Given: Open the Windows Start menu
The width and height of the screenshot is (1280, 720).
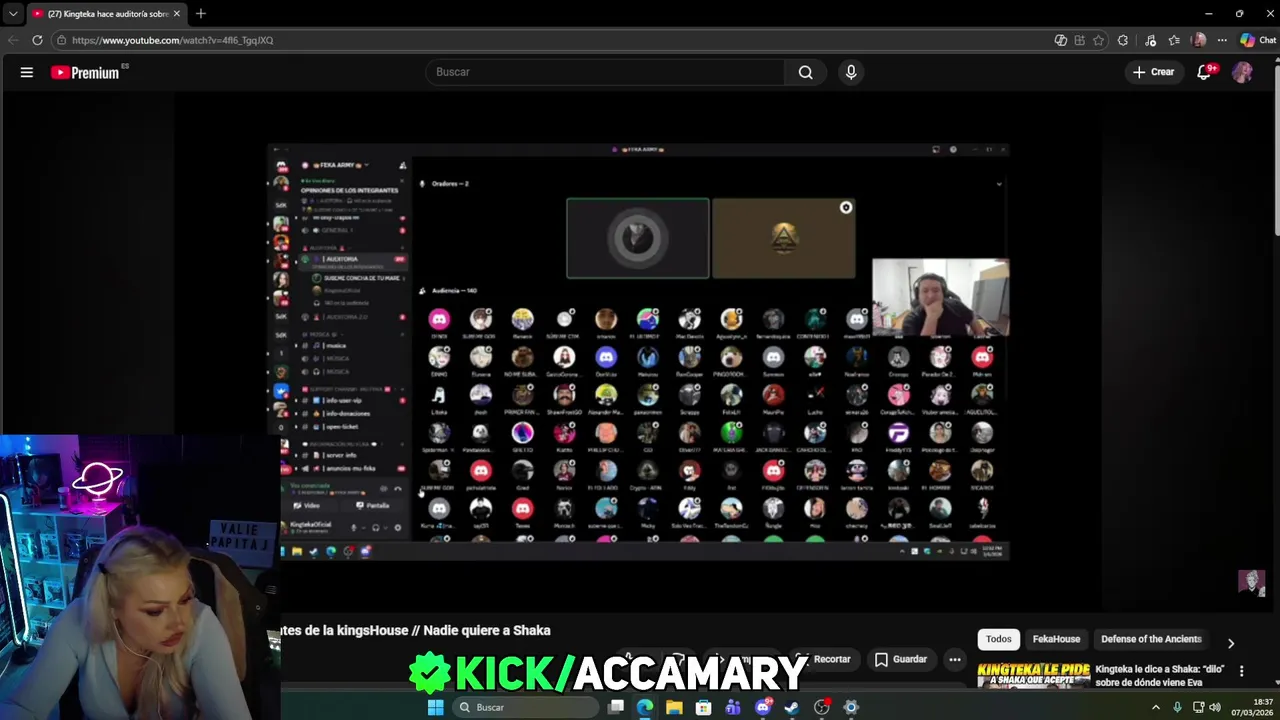Looking at the screenshot, I should tap(435, 707).
